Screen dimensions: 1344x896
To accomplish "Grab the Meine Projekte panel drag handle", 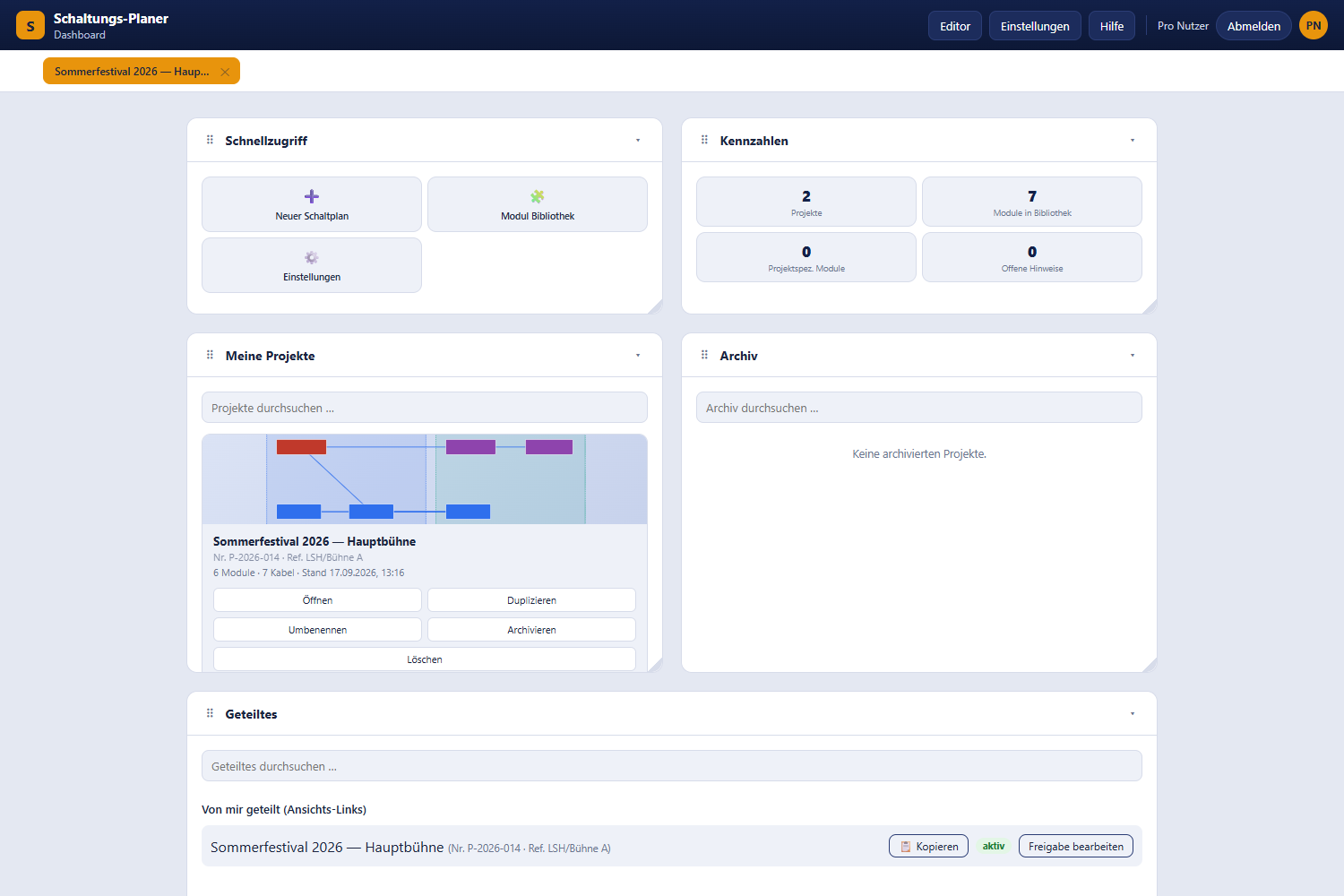I will tap(210, 355).
